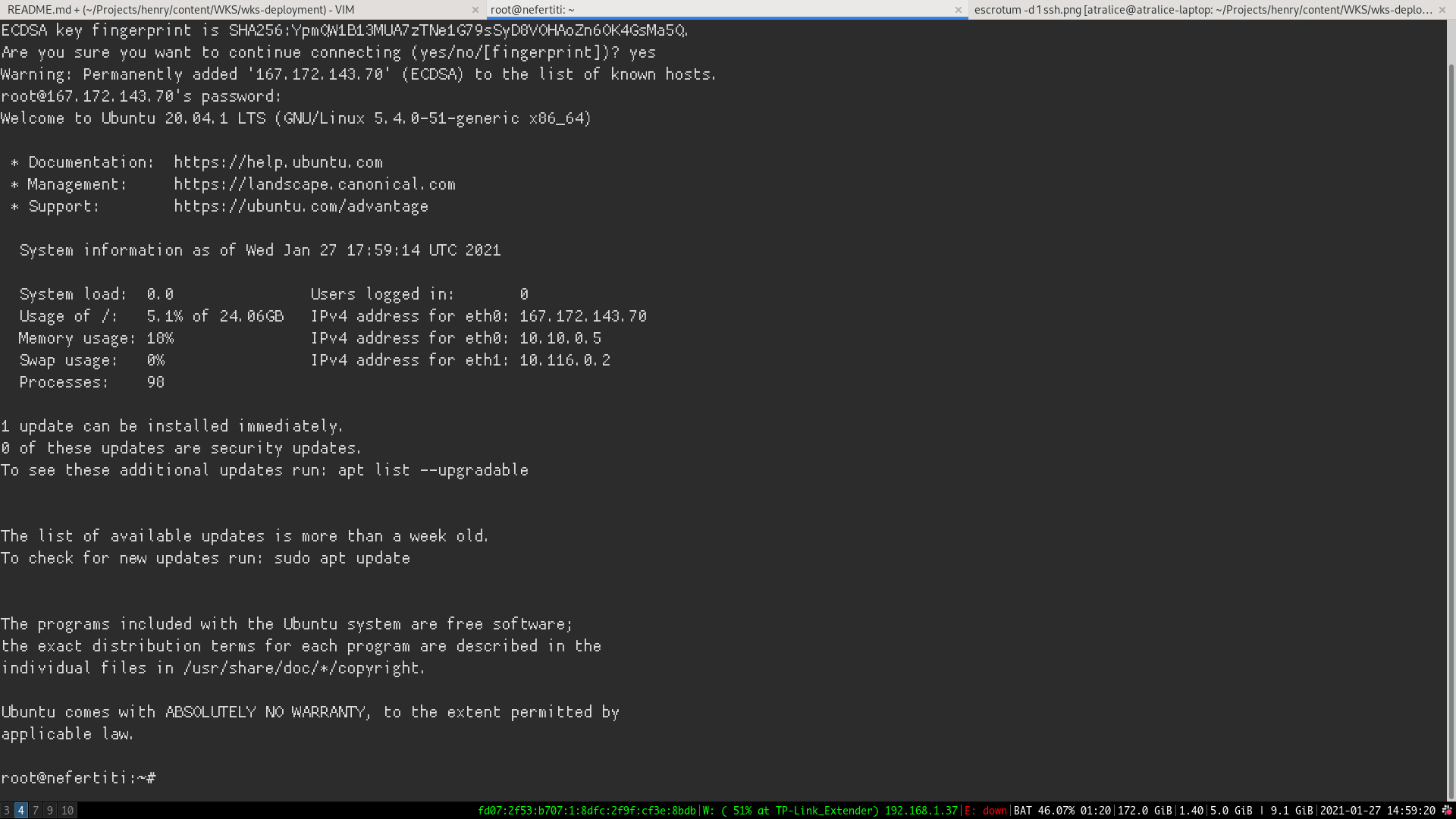
Task: Click the TP-Link_Extender WiFi status
Action: pyautogui.click(x=830, y=811)
